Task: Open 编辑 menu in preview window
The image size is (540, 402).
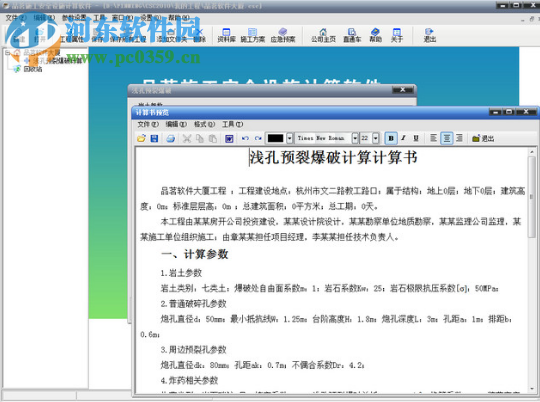Action: point(176,124)
